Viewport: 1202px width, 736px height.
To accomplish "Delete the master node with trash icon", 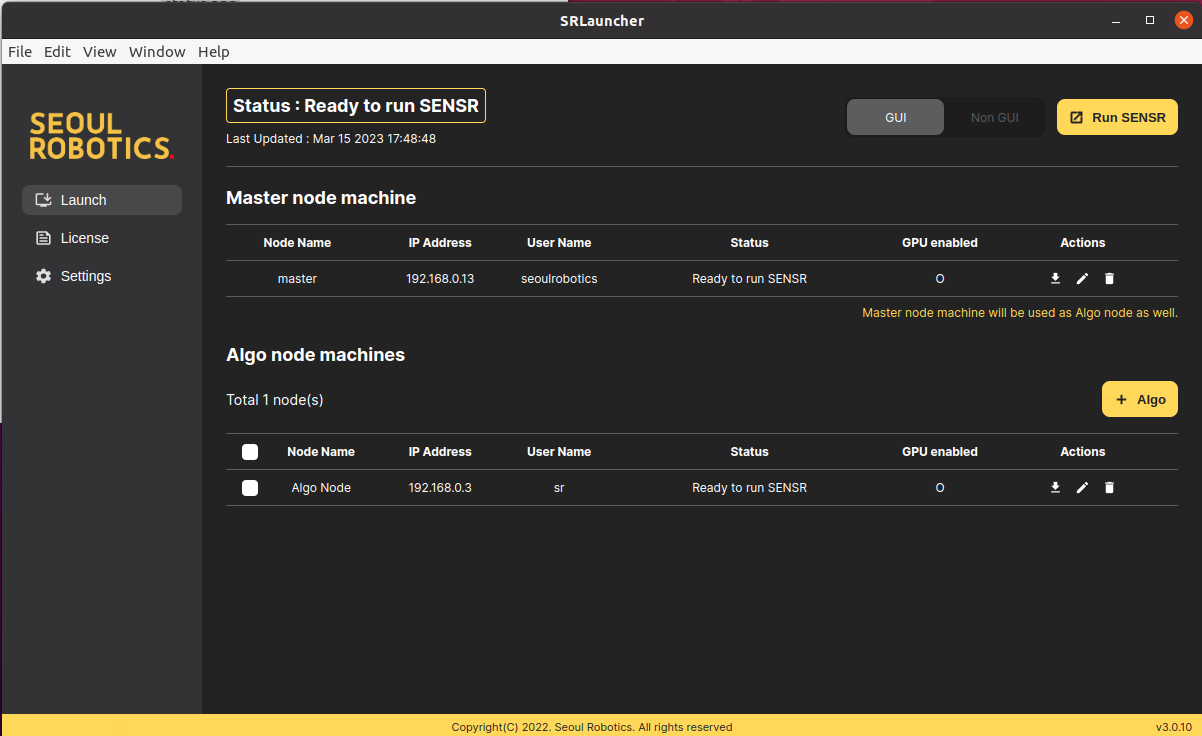I will pos(1109,279).
